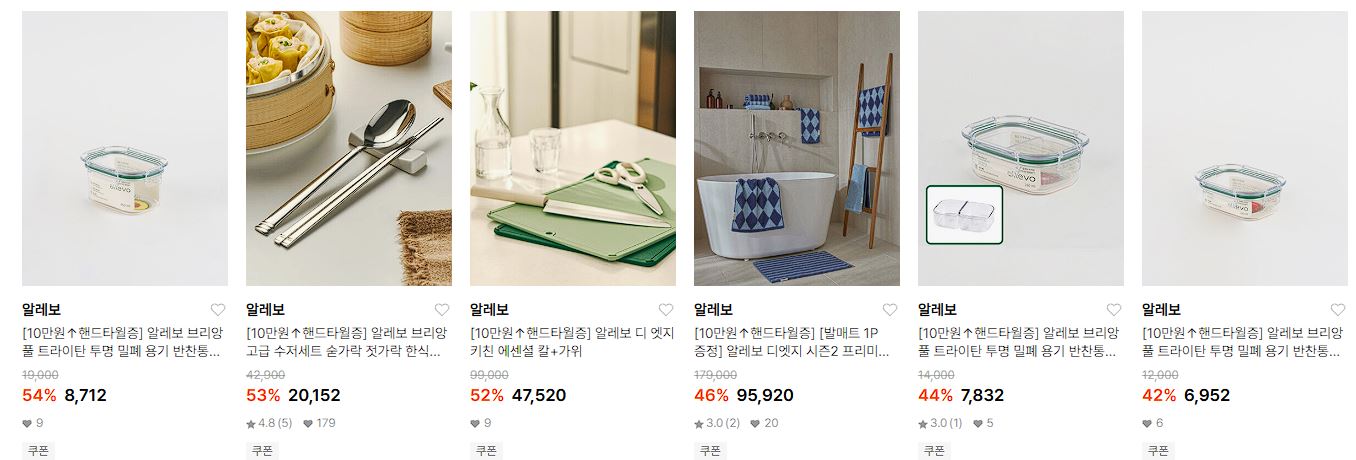The height and width of the screenshot is (460, 1356).
Task: Open the green cutting board product image
Action: click(573, 148)
